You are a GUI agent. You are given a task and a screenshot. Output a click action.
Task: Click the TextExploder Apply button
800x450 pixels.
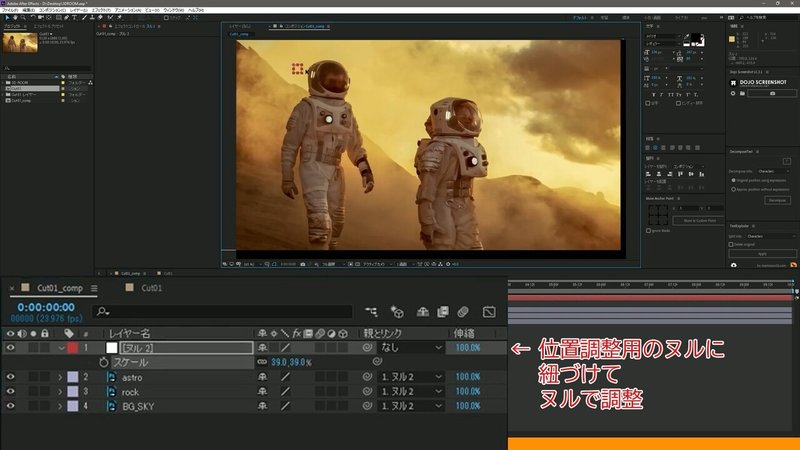pyautogui.click(x=762, y=254)
